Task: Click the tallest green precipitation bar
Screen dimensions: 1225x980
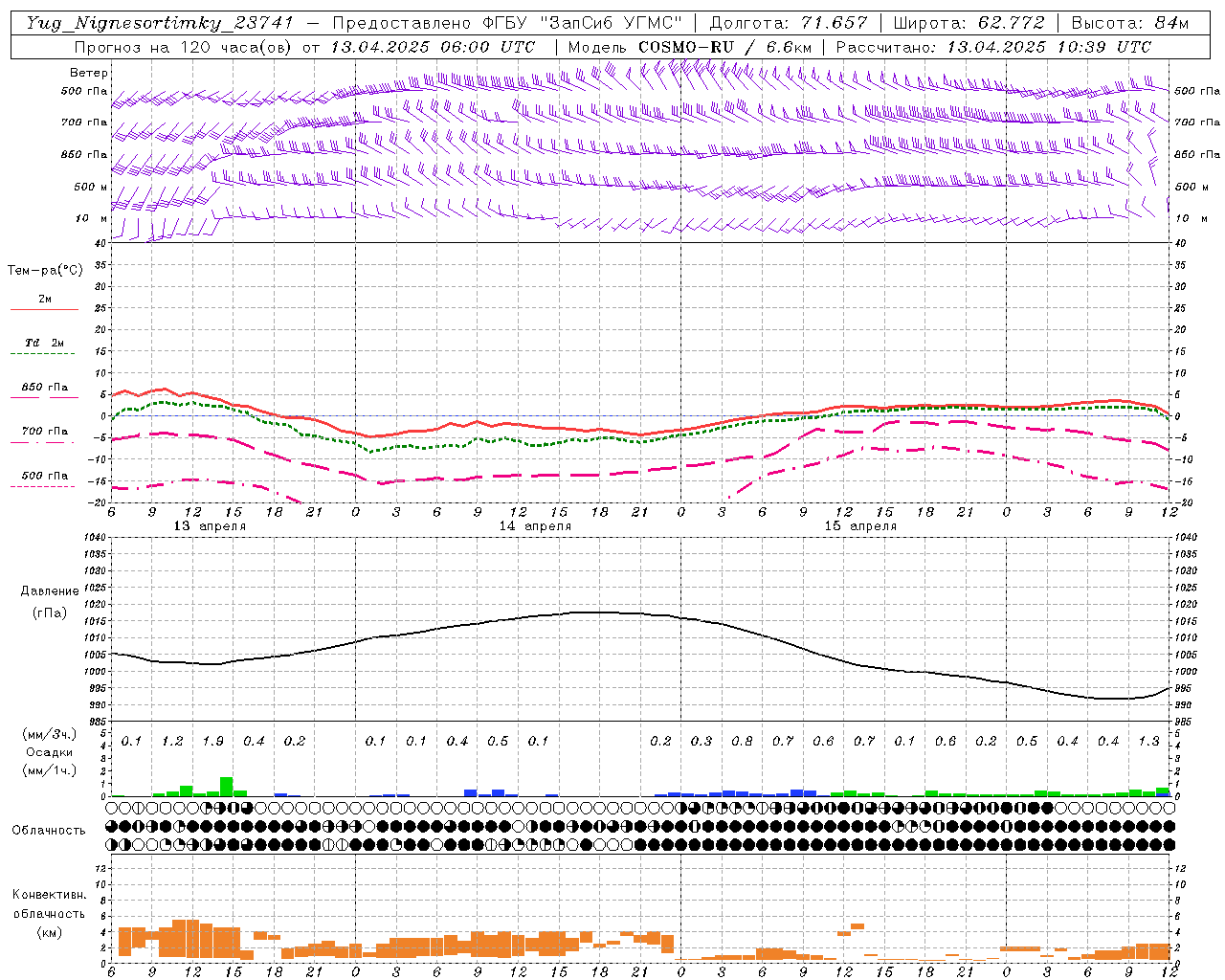Action: pos(227,786)
